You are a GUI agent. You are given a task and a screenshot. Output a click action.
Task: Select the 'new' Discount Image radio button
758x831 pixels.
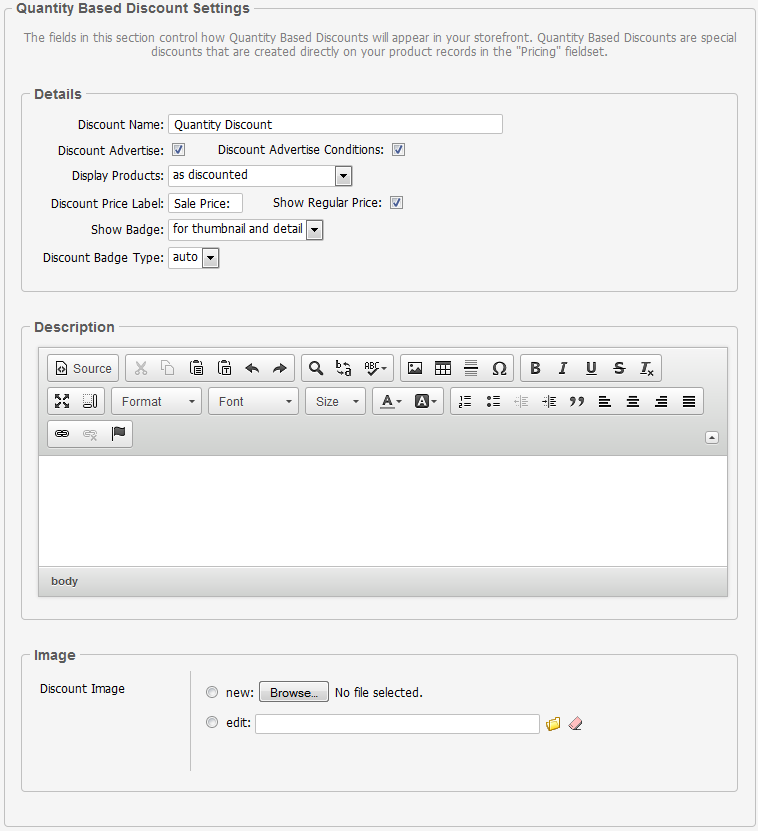211,692
